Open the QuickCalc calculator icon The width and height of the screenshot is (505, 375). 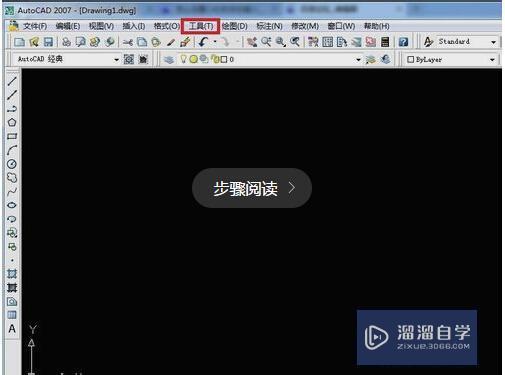tap(385, 42)
